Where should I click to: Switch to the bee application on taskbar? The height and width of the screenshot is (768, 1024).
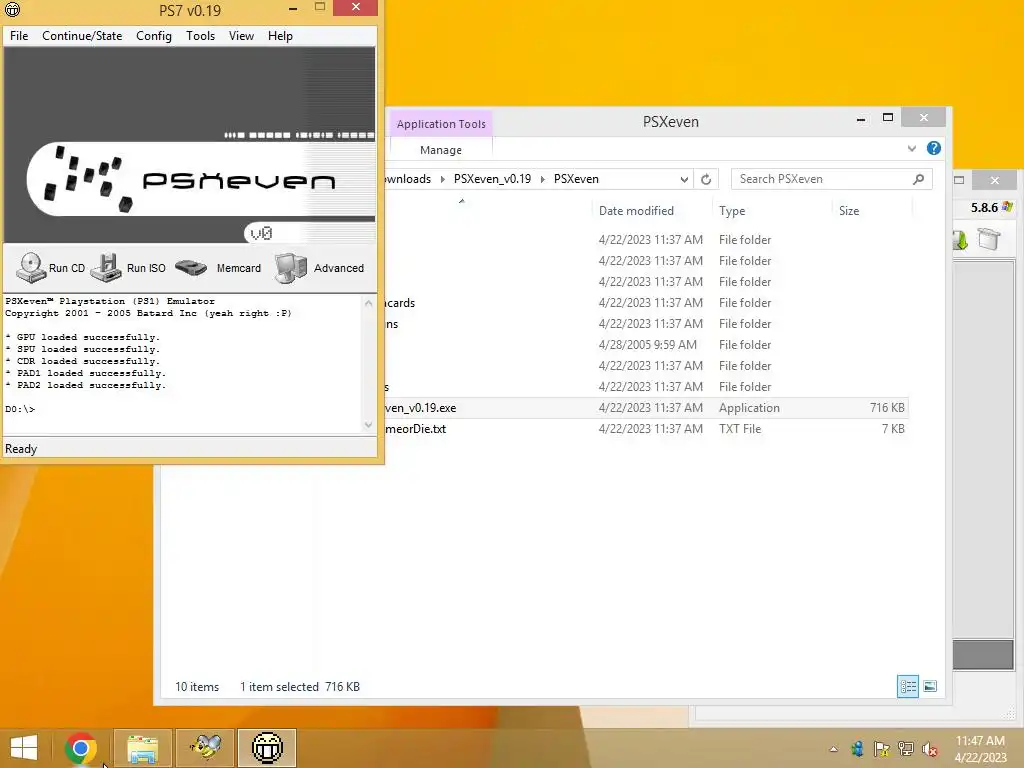[204, 748]
